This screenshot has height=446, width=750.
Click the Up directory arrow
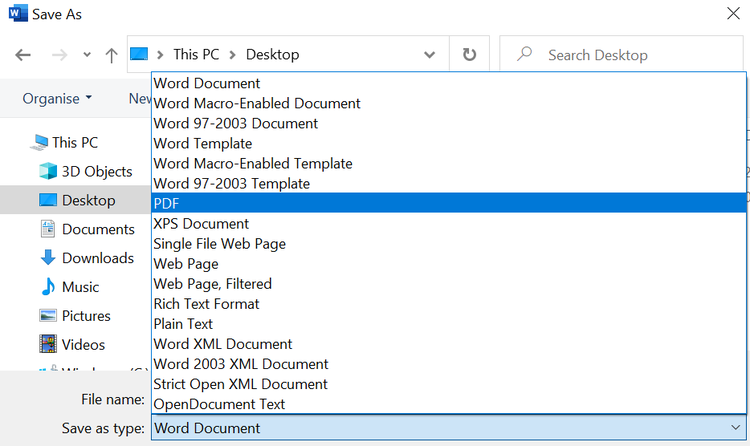(x=112, y=55)
